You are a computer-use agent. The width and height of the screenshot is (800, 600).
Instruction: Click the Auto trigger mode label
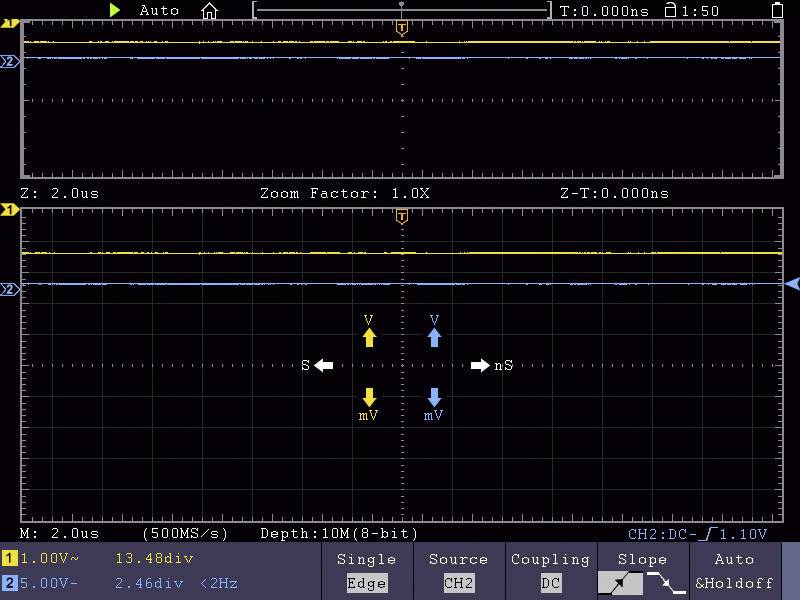pyautogui.click(x=158, y=10)
